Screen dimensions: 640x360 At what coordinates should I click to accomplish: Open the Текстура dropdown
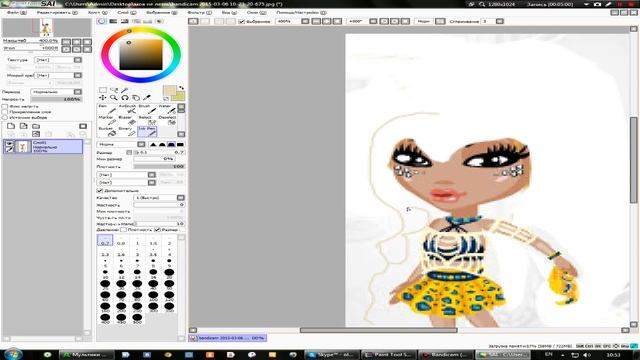pyautogui.click(x=78, y=60)
